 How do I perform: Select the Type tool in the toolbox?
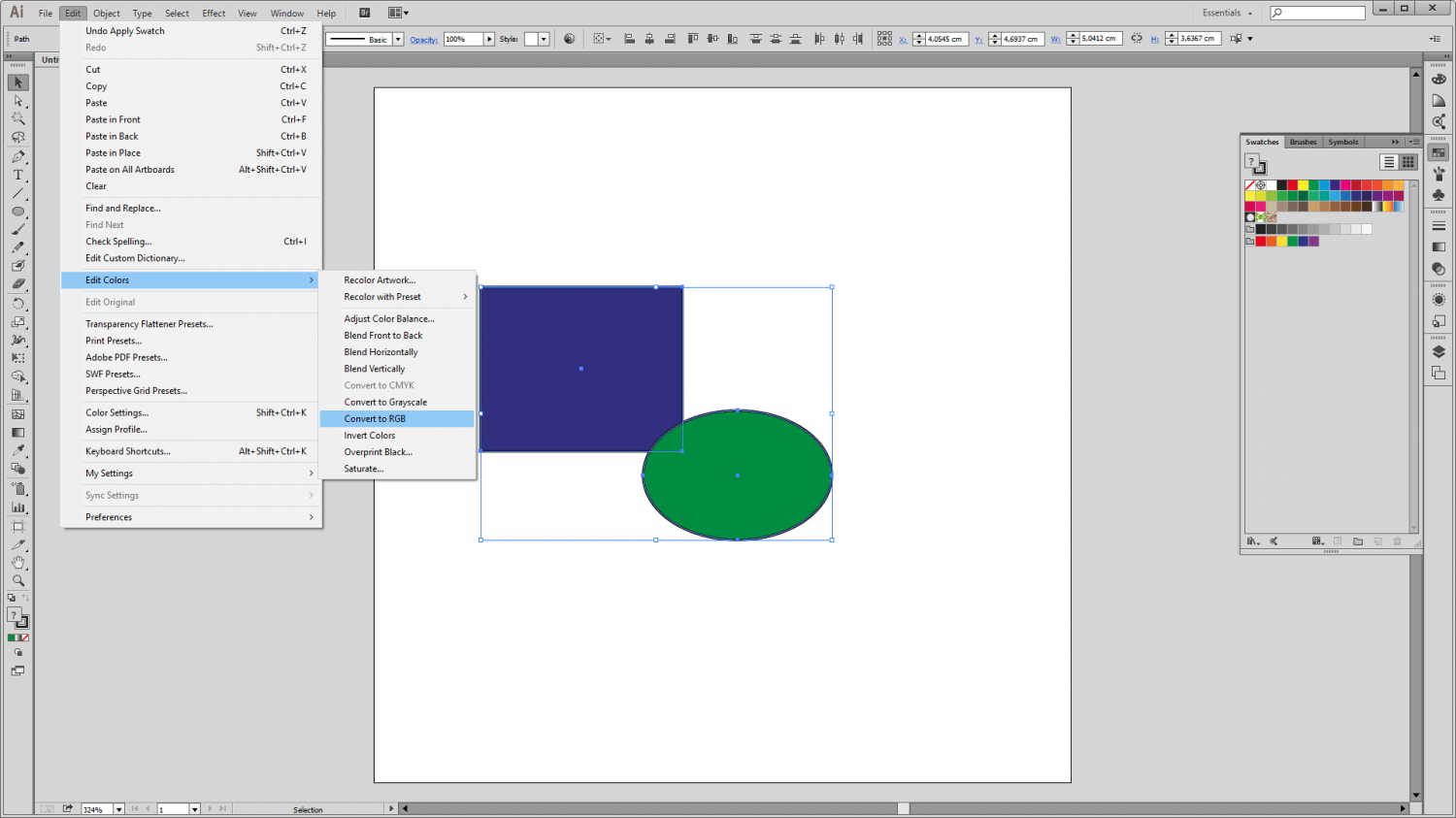pyautogui.click(x=17, y=175)
